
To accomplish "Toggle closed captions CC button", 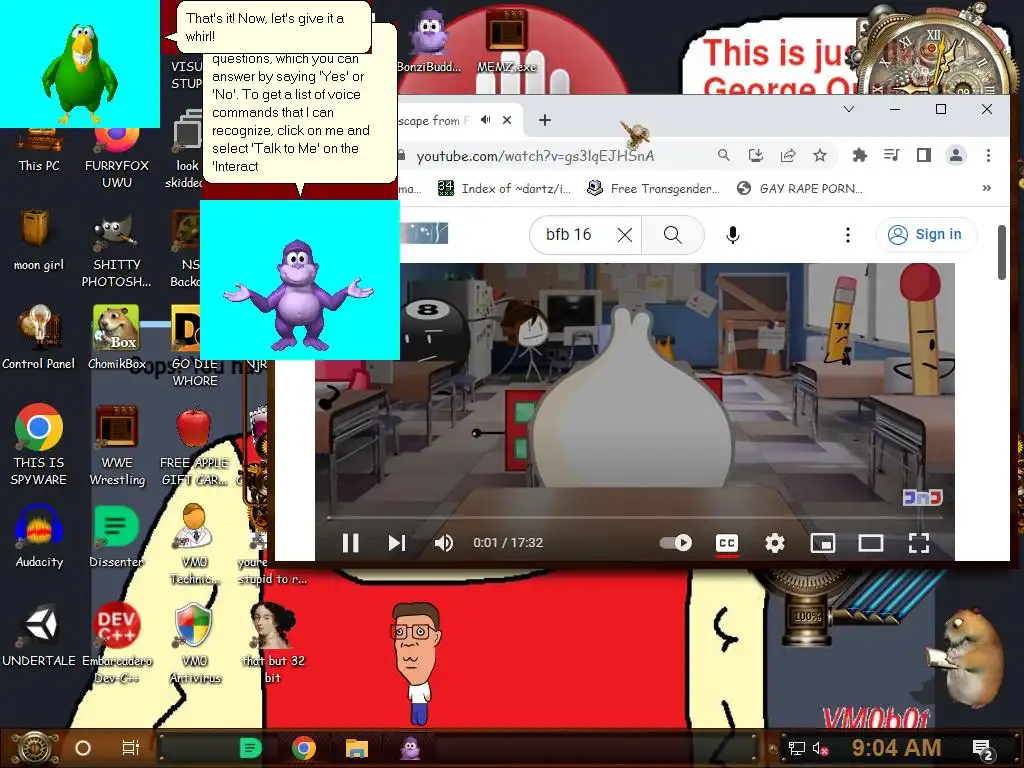I will pyautogui.click(x=727, y=543).
